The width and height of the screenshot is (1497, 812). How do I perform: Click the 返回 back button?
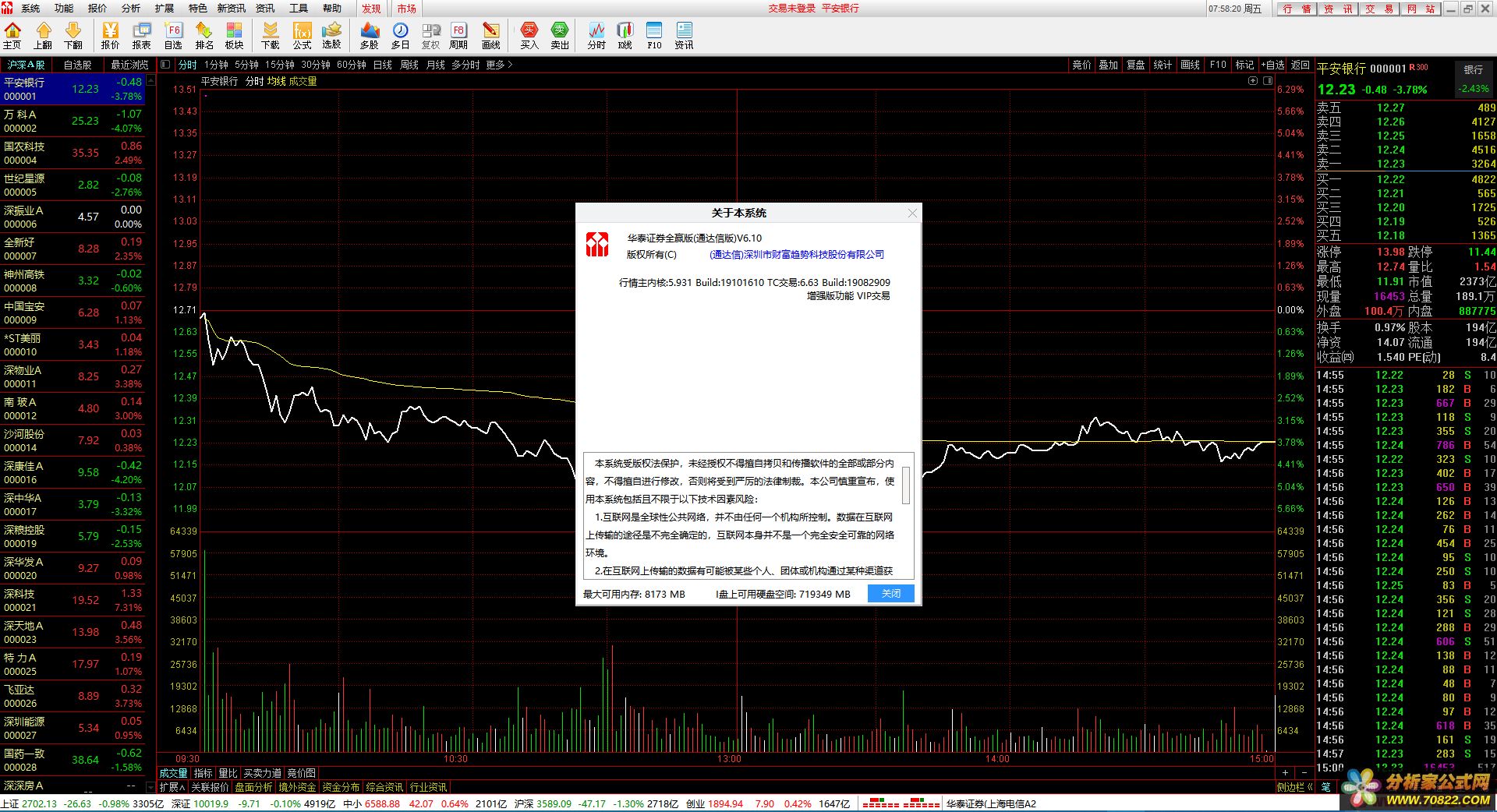(x=1301, y=65)
